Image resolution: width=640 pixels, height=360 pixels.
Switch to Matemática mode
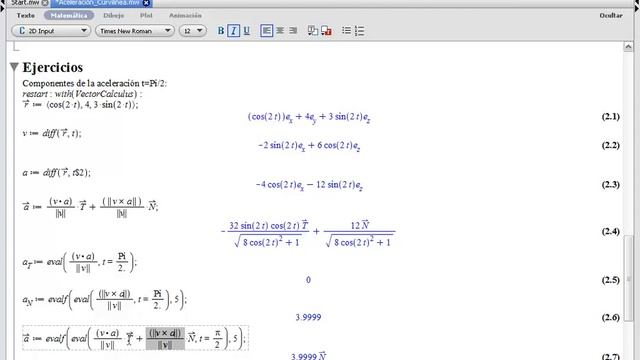tap(69, 16)
